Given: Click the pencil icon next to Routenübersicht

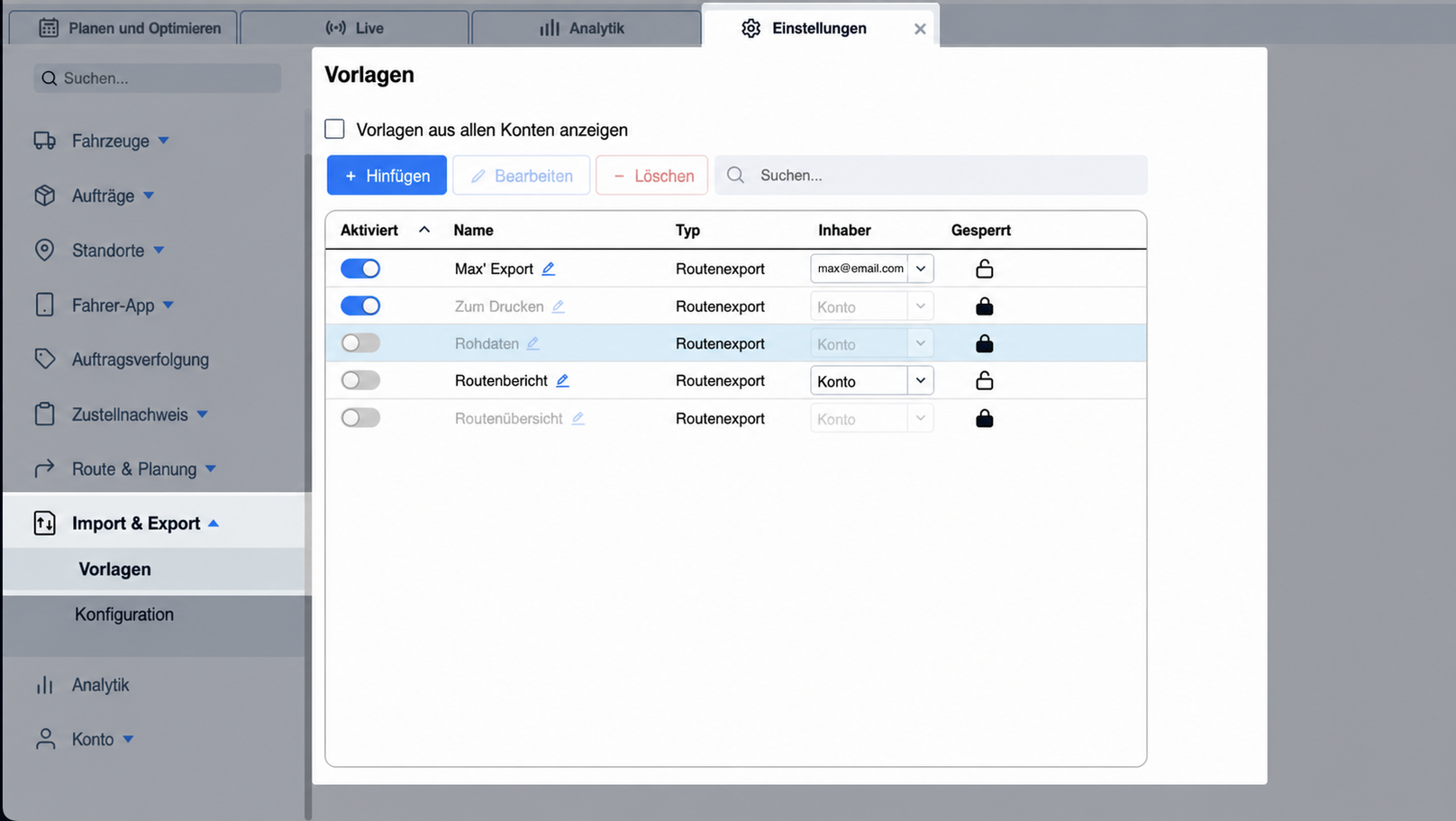Looking at the screenshot, I should pyautogui.click(x=578, y=418).
